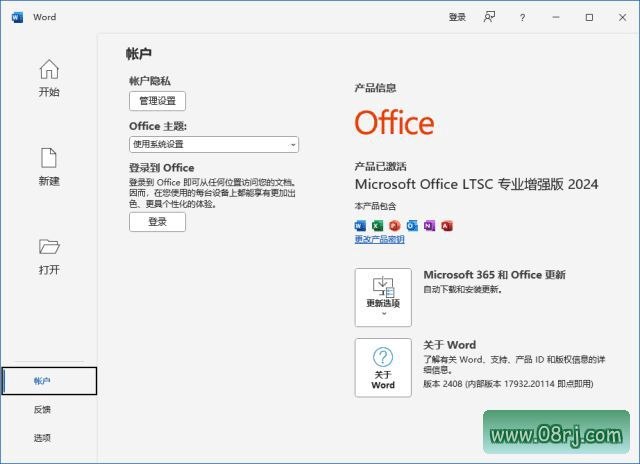The image size is (640, 464).
Task: Click the text '自动下载和安装更新。'
Action: tap(462, 289)
